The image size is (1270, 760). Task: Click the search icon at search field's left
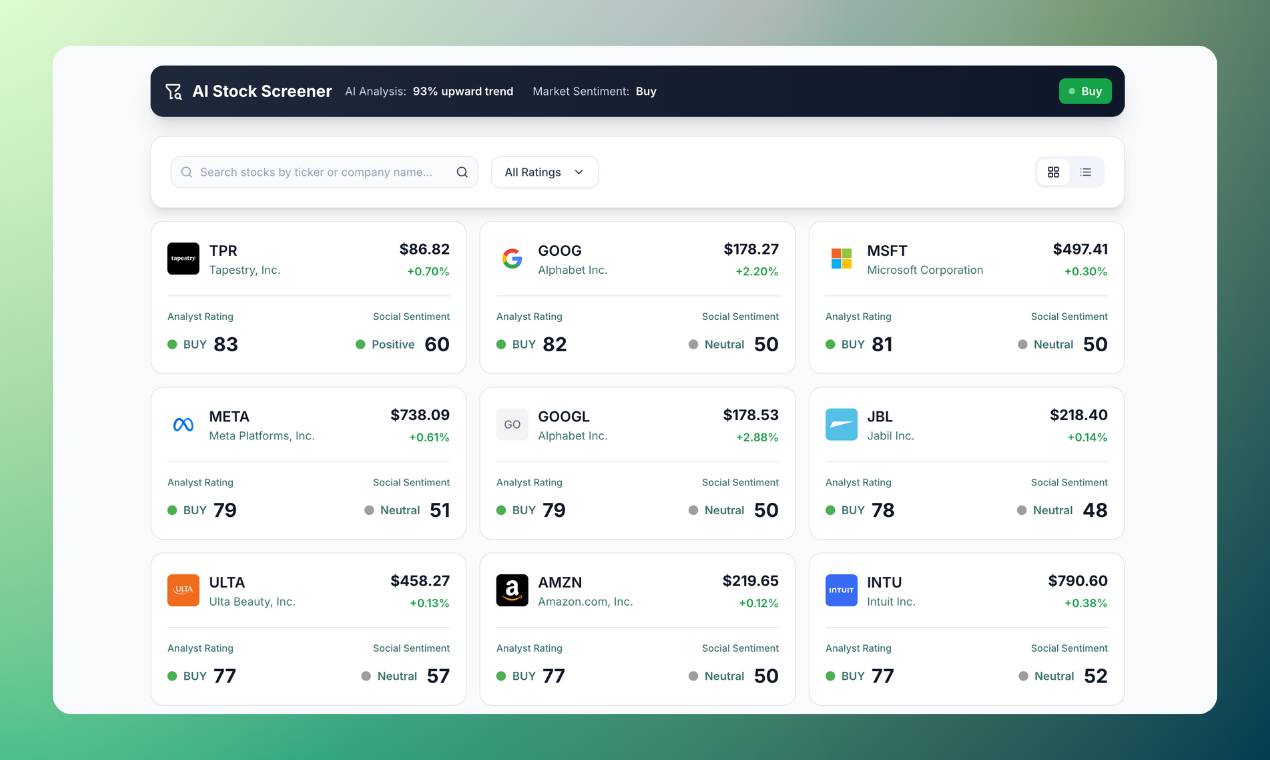187,172
